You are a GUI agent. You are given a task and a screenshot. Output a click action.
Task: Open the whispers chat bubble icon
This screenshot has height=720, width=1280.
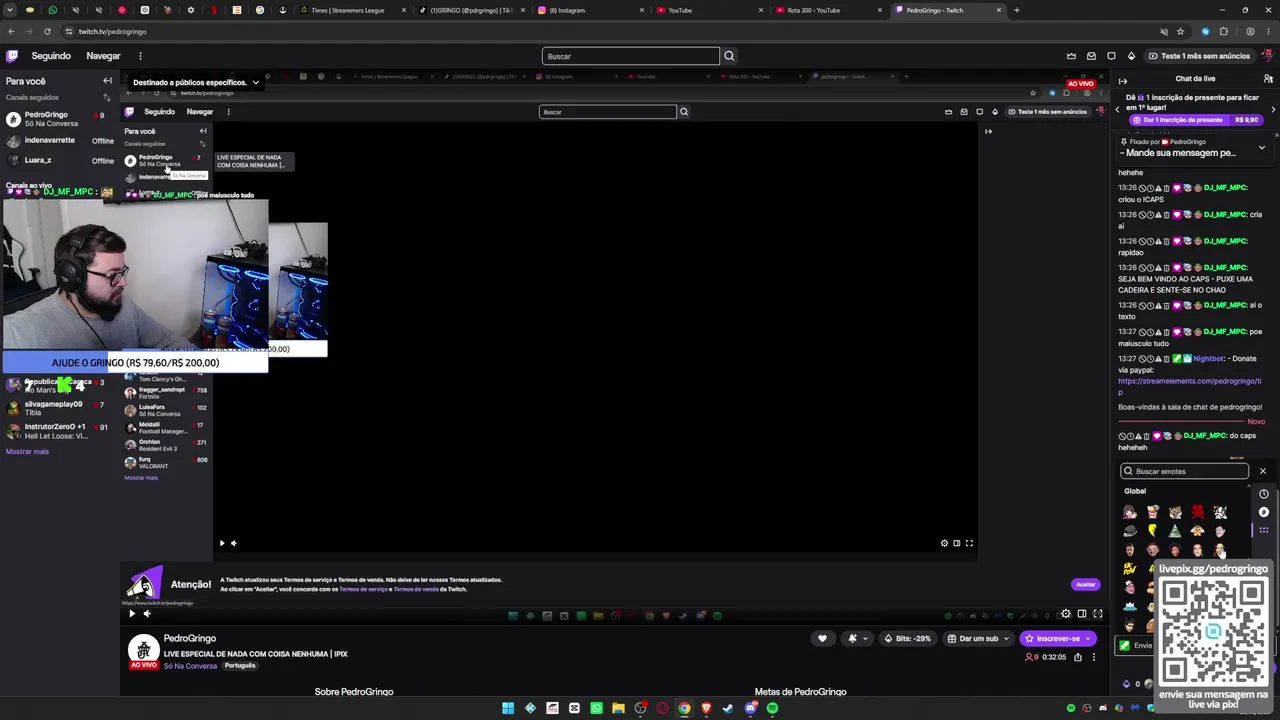point(1111,56)
